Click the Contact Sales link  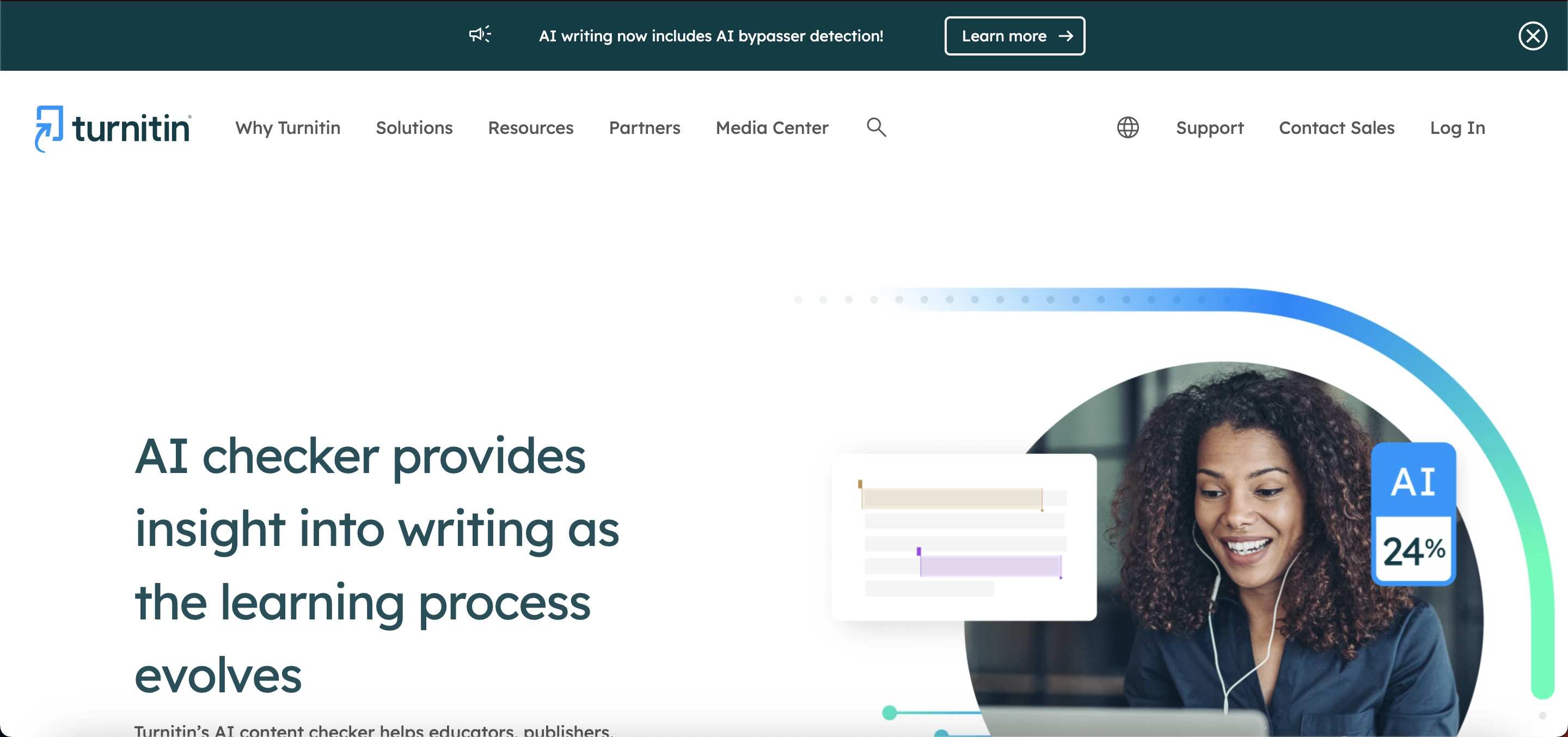(1336, 128)
